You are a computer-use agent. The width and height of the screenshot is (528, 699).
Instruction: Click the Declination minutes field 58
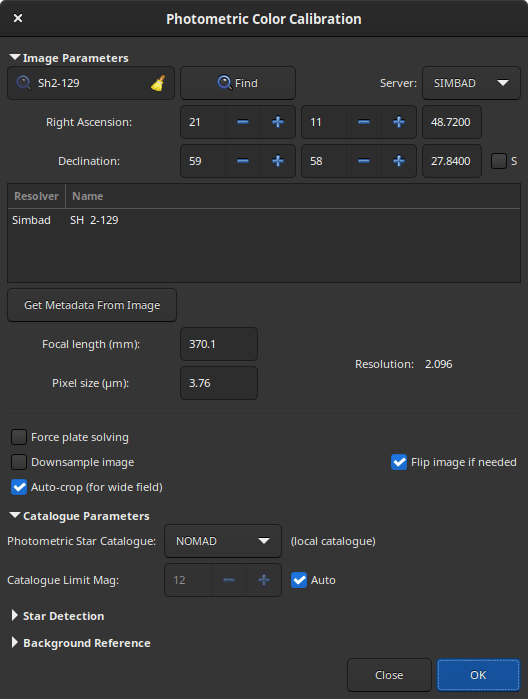(x=324, y=161)
